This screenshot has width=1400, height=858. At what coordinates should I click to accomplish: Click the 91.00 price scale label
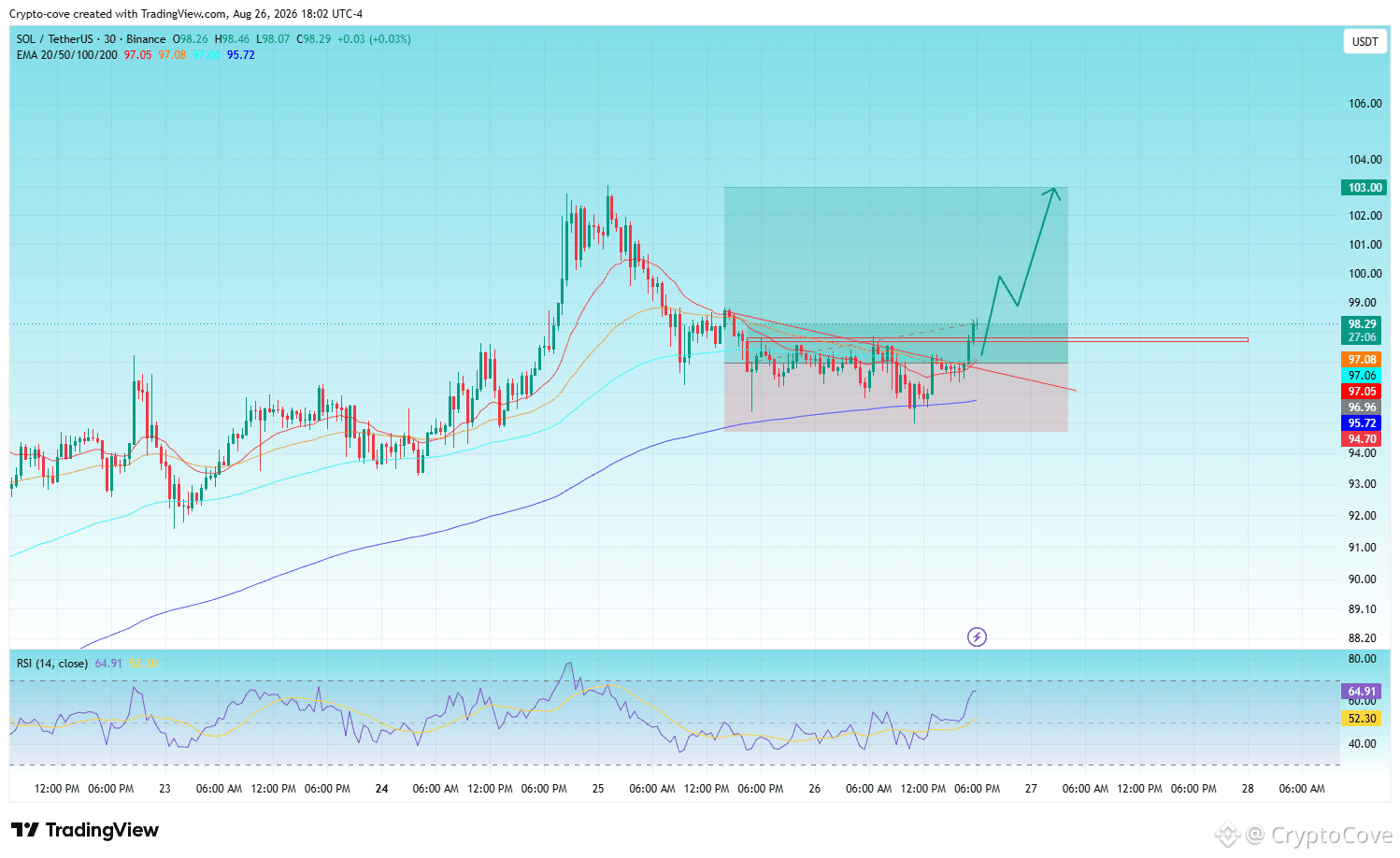click(1363, 548)
